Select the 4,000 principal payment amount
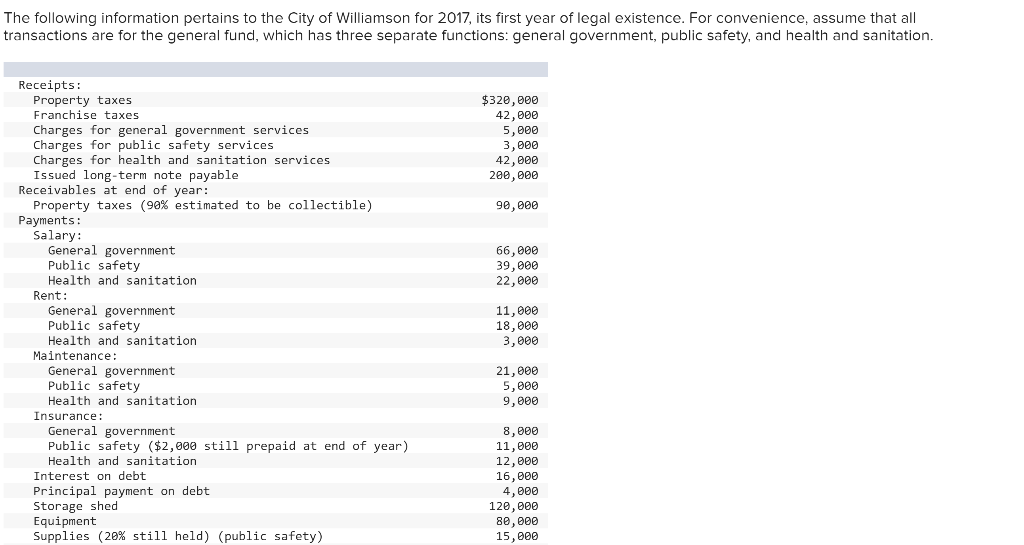This screenshot has width=1024, height=545. coord(520,491)
